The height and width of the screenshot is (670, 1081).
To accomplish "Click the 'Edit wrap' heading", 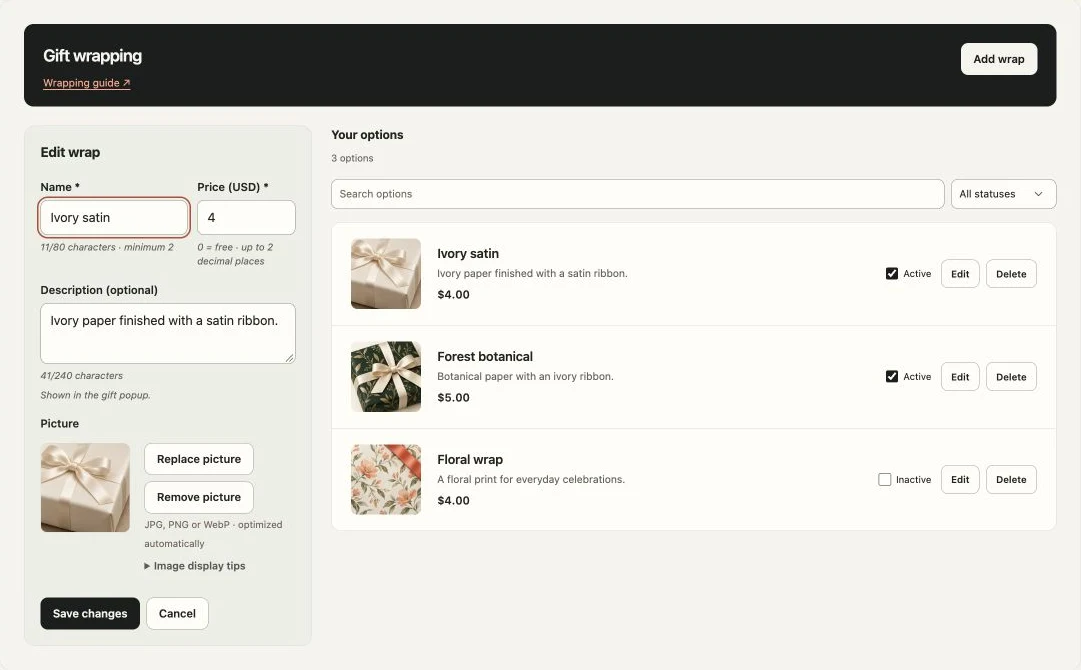I will point(70,152).
